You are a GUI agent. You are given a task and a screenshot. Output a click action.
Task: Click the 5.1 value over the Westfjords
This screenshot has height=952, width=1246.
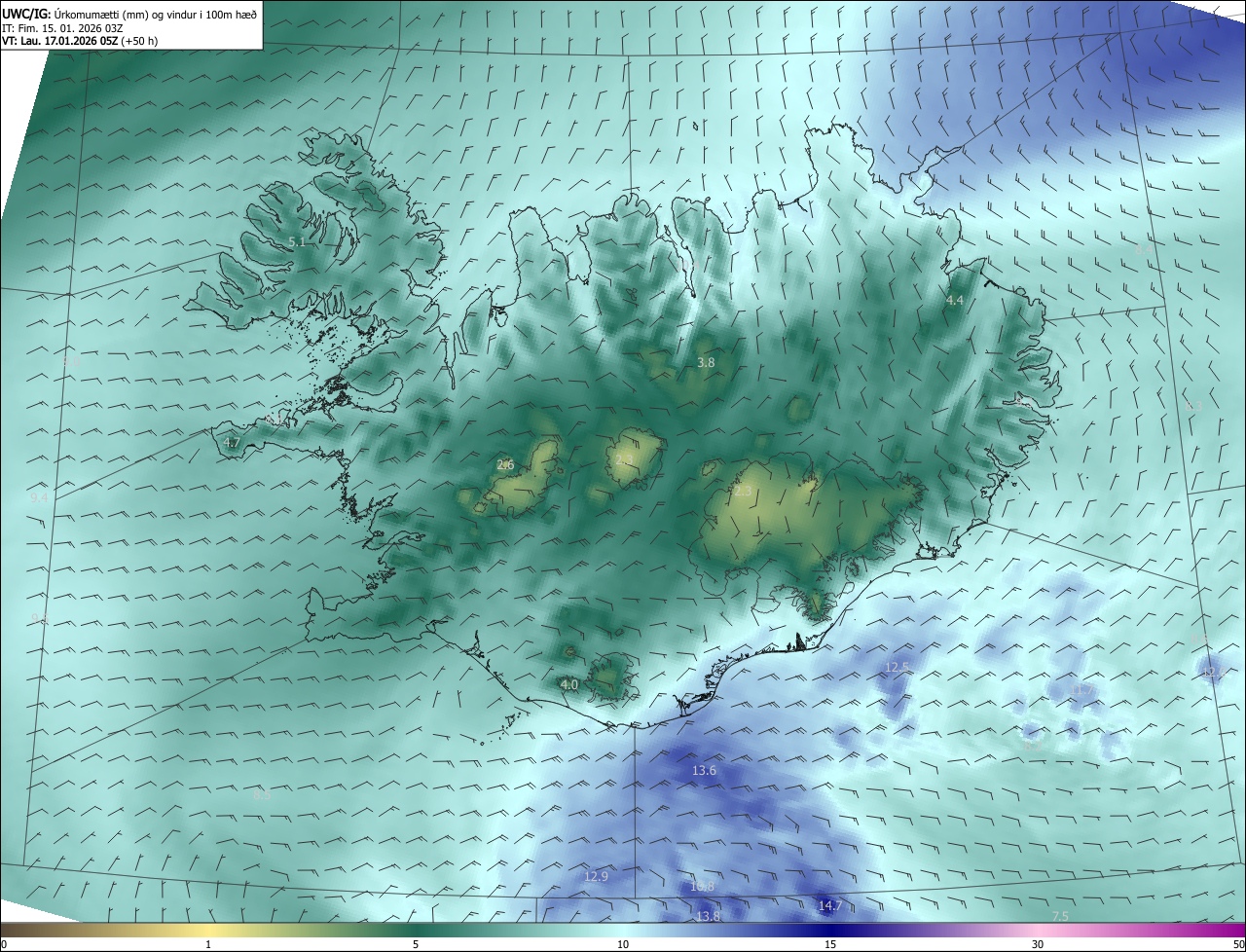point(298,241)
